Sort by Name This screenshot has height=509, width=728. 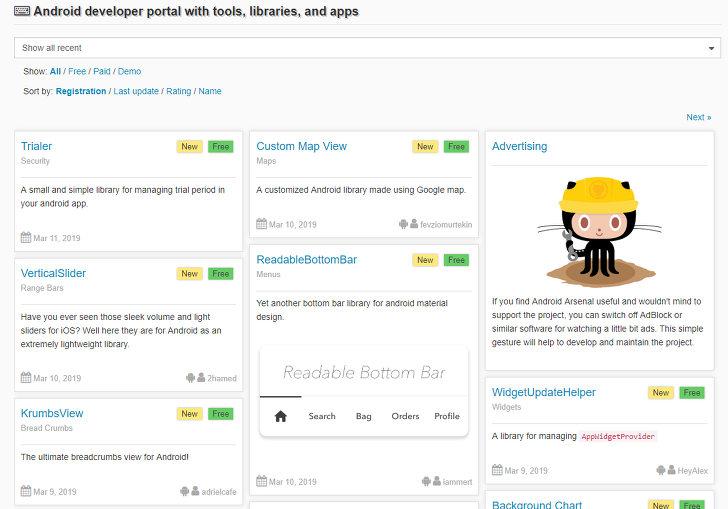pos(210,91)
